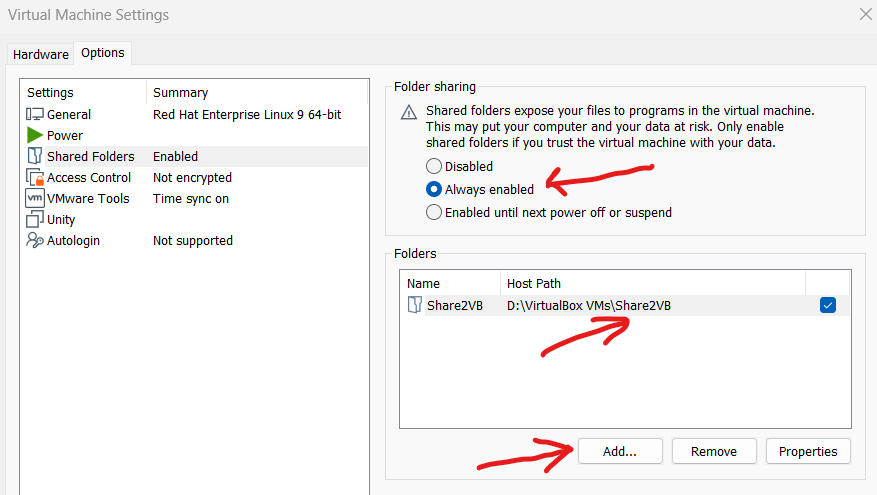
Task: Click the General settings monitor icon
Action: click(x=34, y=115)
